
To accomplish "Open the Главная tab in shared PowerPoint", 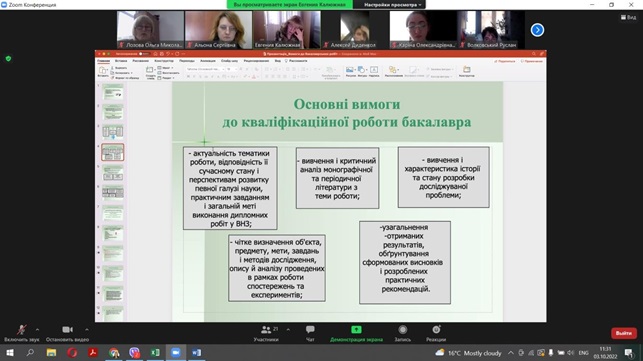I will click(103, 61).
